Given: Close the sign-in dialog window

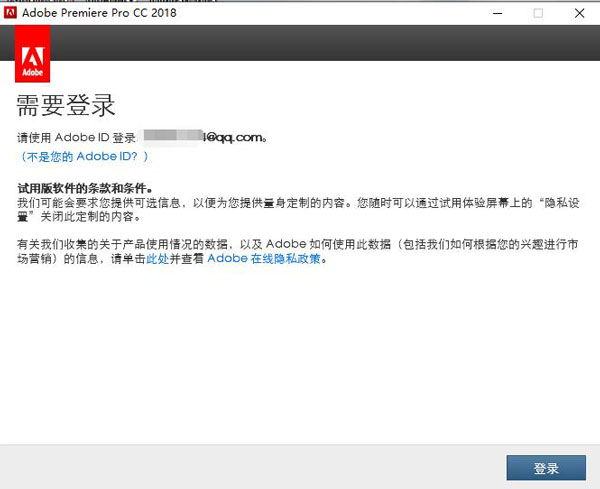Looking at the screenshot, I should coord(579,13).
